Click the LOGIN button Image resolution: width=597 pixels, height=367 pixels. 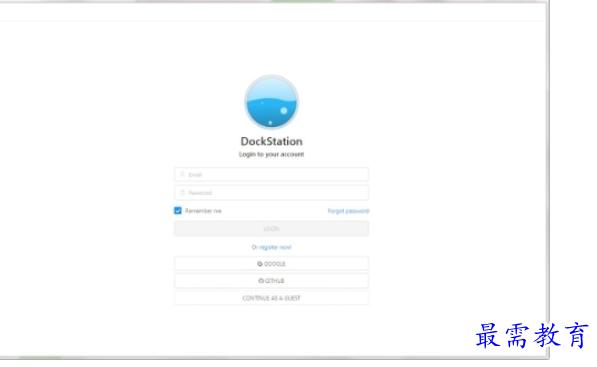(x=271, y=228)
